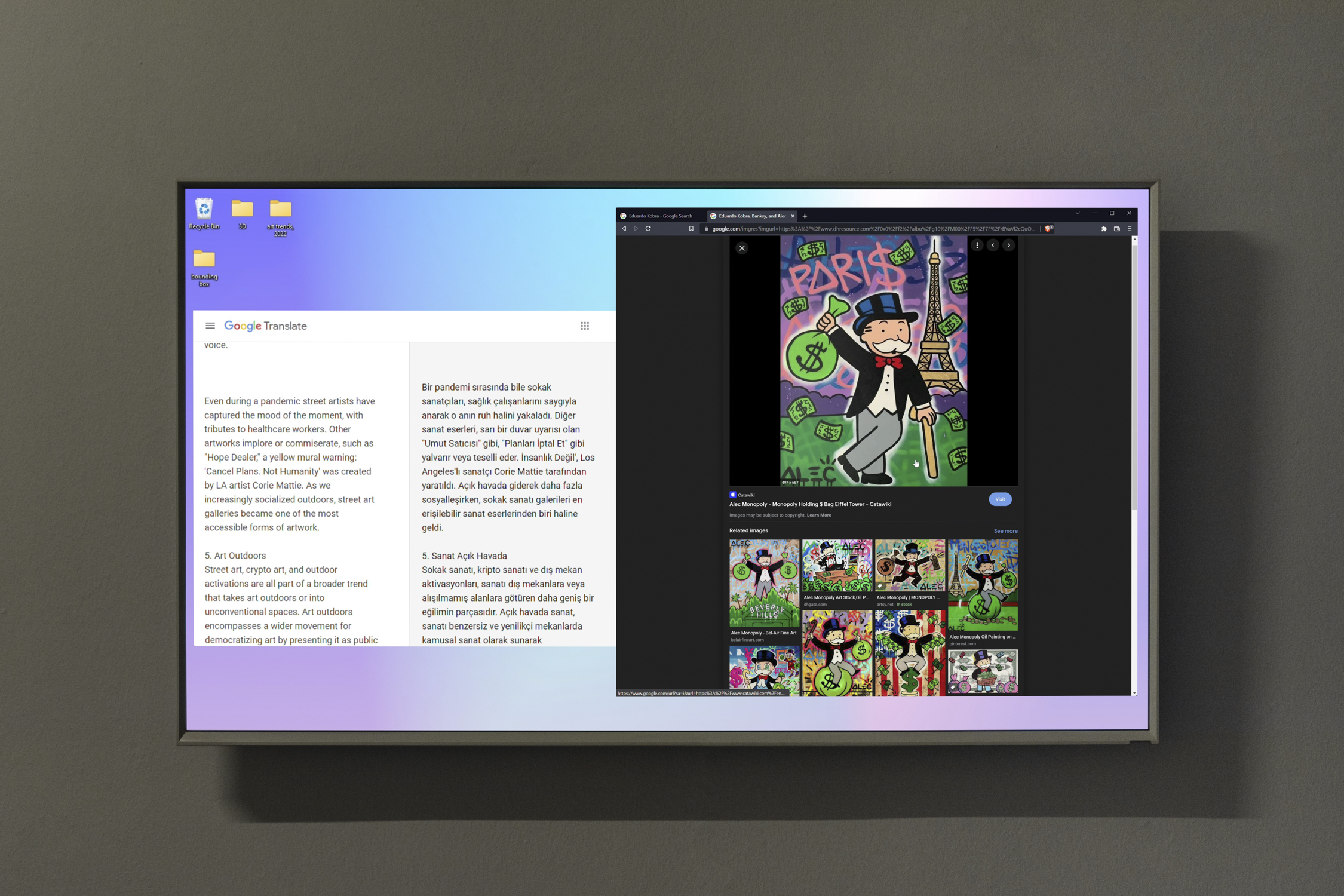Open a new browser tab
The width and height of the screenshot is (1344, 896).
coord(805,216)
